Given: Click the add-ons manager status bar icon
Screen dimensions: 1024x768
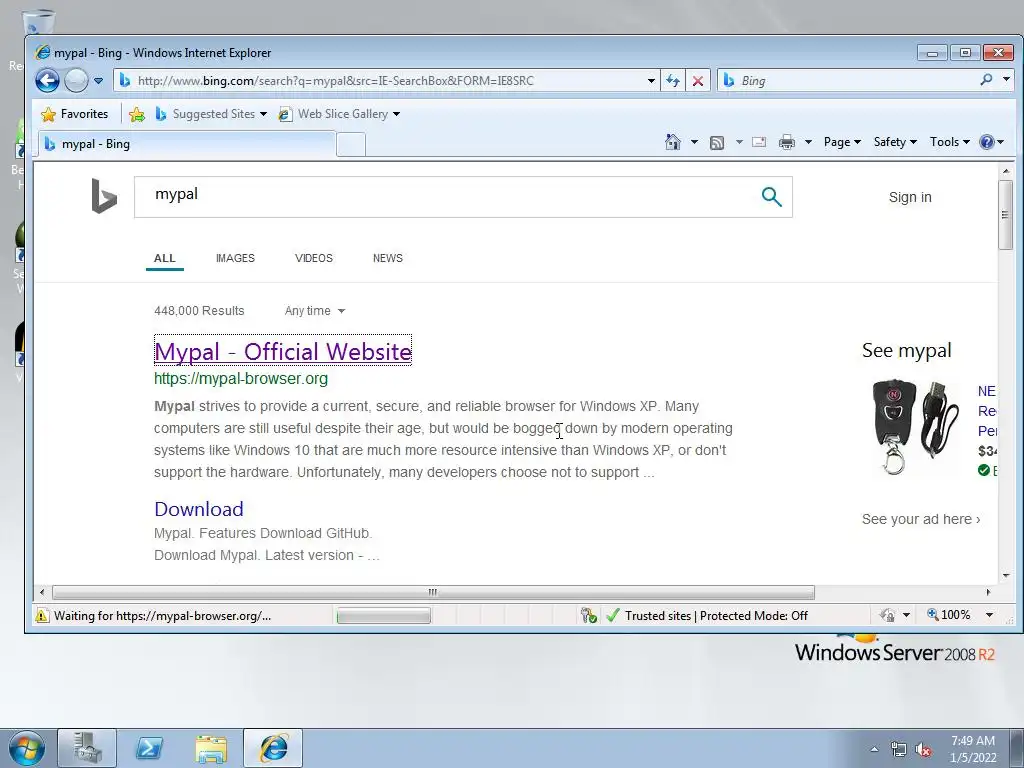Looking at the screenshot, I should [588, 615].
